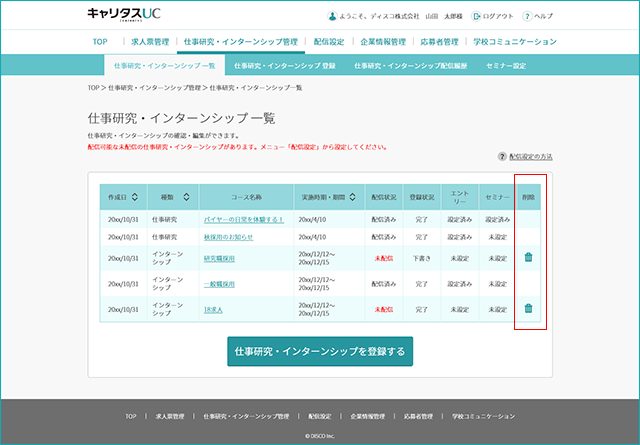Click footer 仕事研究・インターンシップ管理 link
This screenshot has width=640, height=445.
(x=246, y=416)
